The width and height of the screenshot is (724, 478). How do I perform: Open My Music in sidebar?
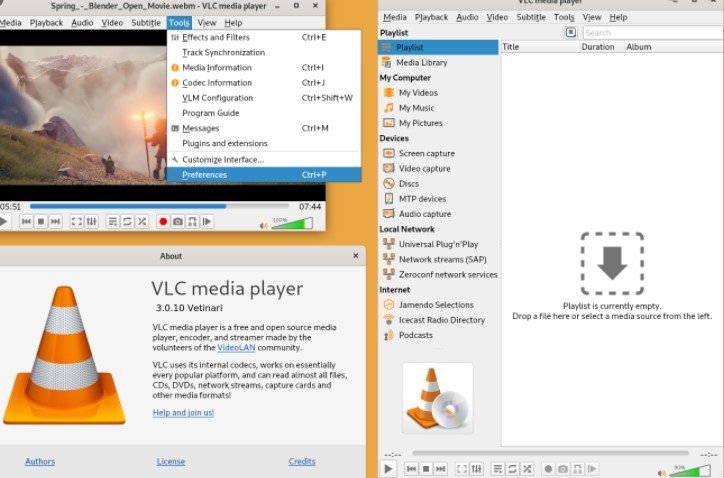point(438,108)
